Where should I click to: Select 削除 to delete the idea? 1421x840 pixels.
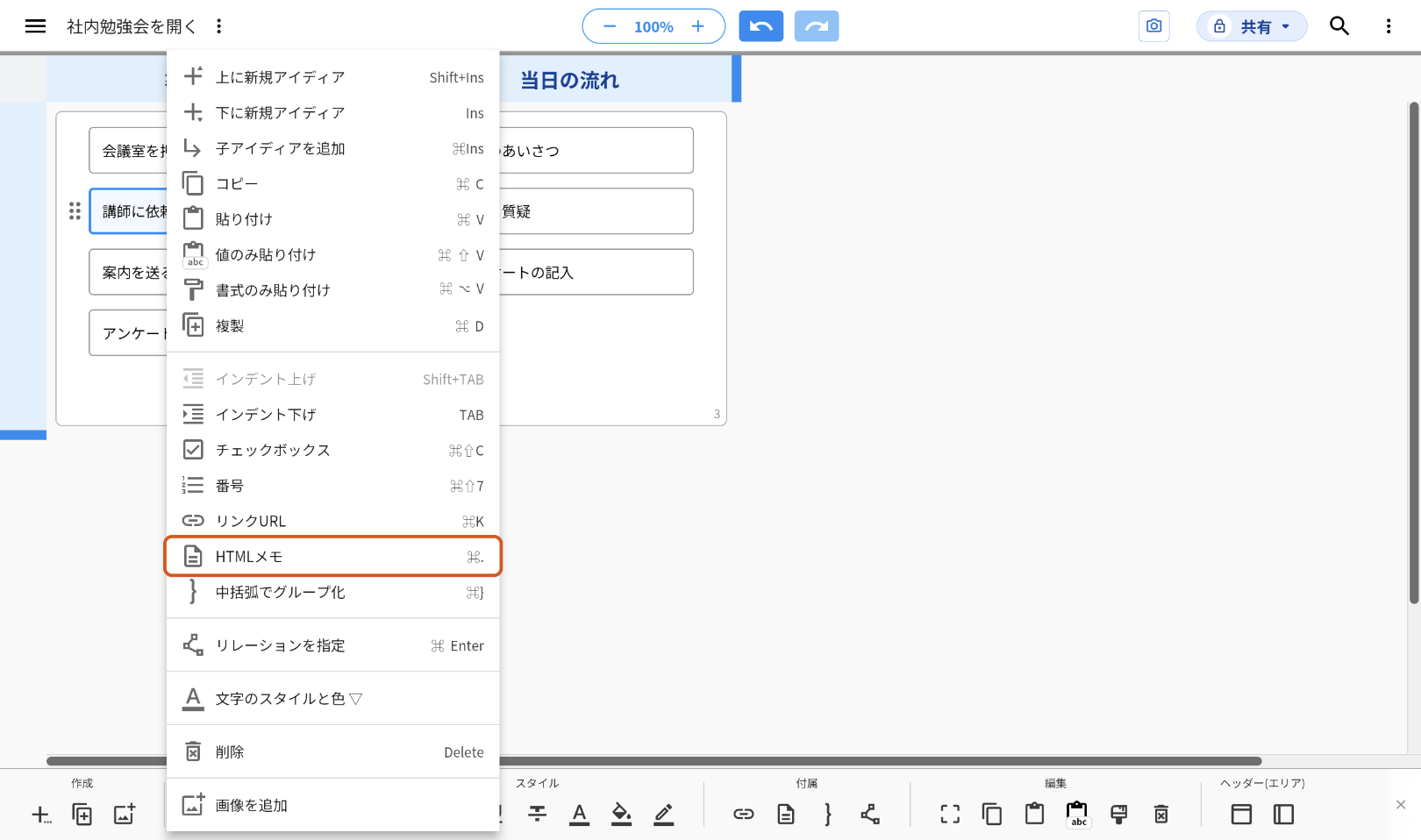(333, 752)
